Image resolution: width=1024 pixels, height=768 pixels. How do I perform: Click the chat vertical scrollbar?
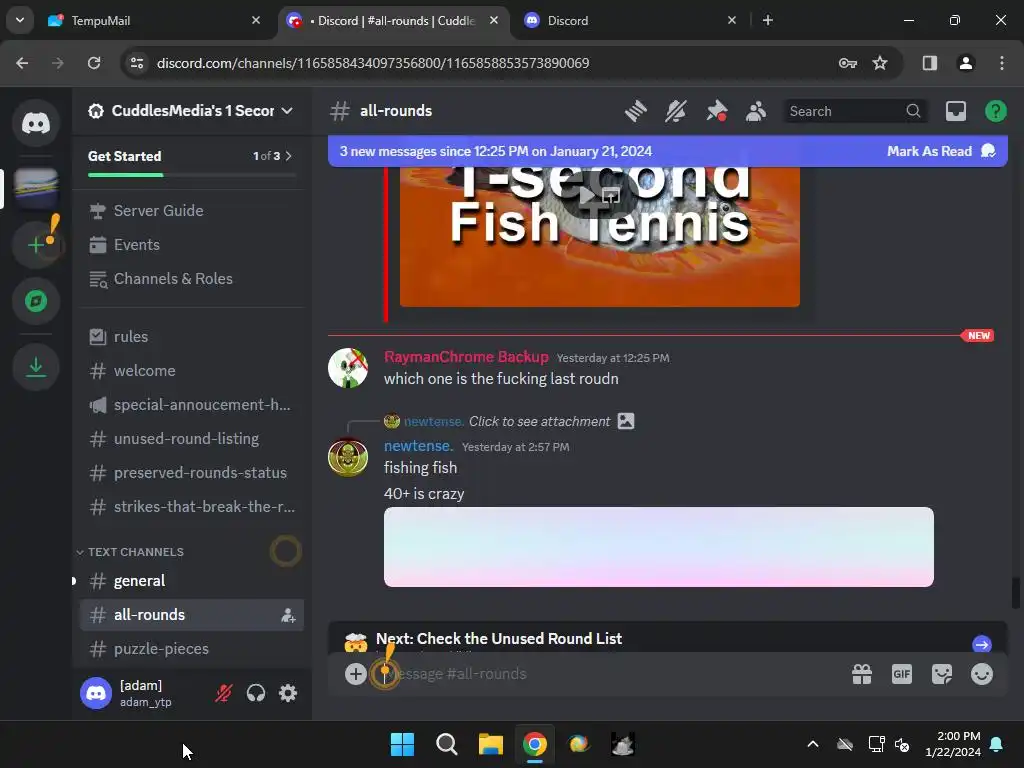coord(1016,593)
